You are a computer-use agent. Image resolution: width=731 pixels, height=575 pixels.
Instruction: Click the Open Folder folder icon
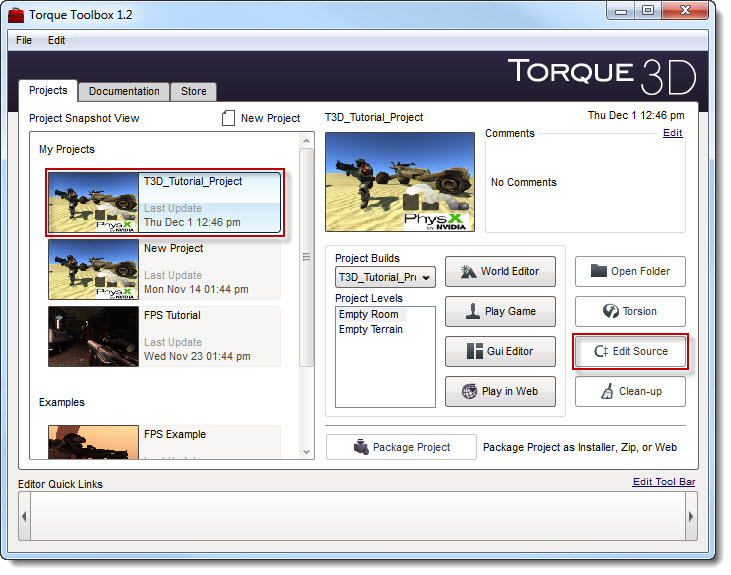coord(599,270)
